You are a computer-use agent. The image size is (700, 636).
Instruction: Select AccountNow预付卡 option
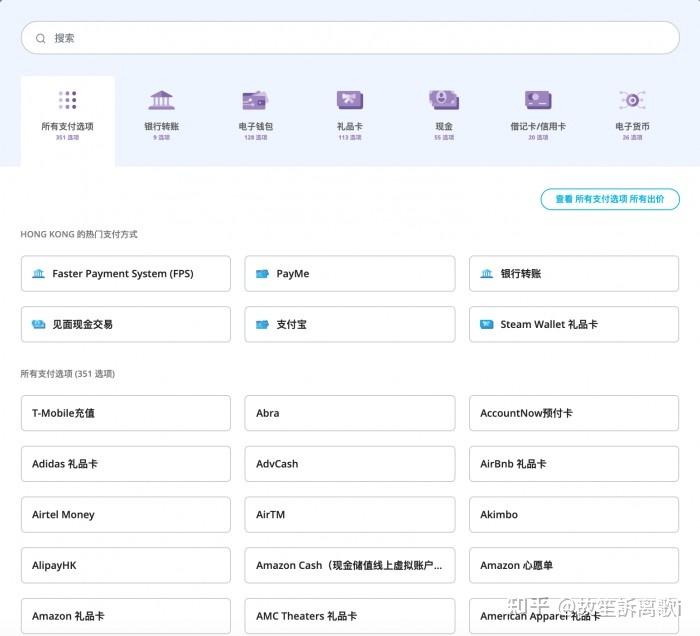pyautogui.click(x=574, y=413)
